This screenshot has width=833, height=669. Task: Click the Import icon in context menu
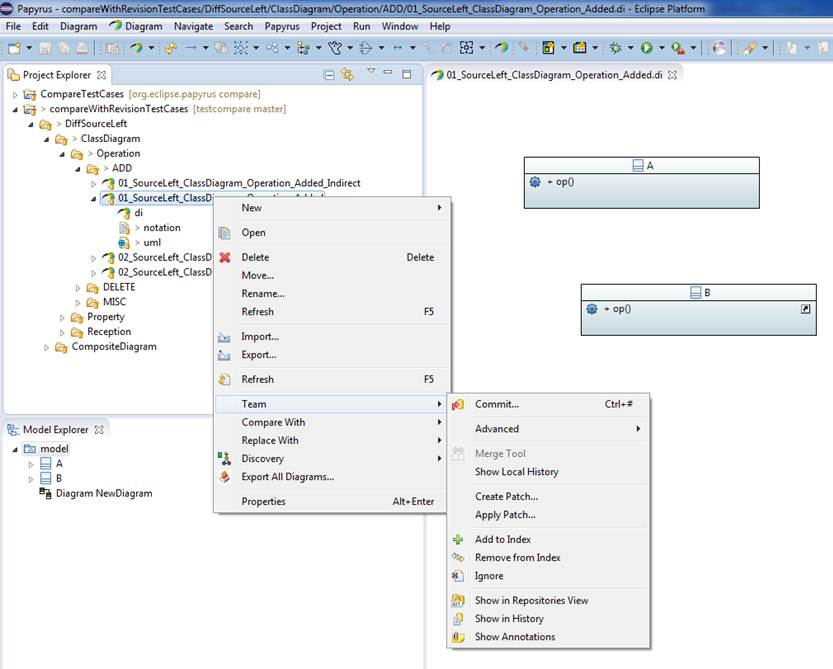coord(224,337)
